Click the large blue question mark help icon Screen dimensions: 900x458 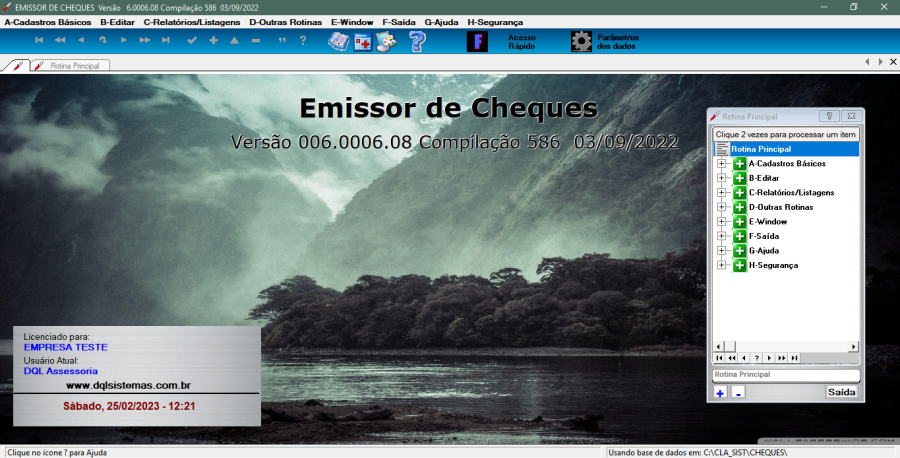417,41
